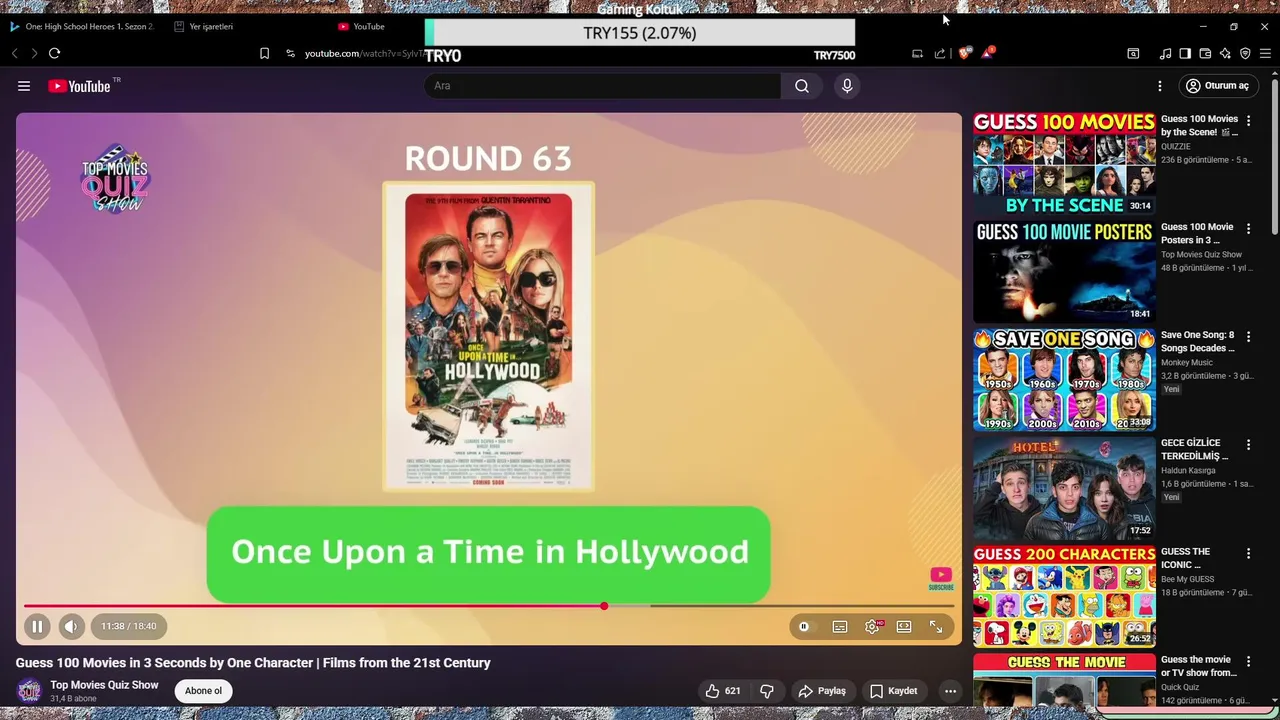Start voice search with the microphone icon

coord(847,86)
